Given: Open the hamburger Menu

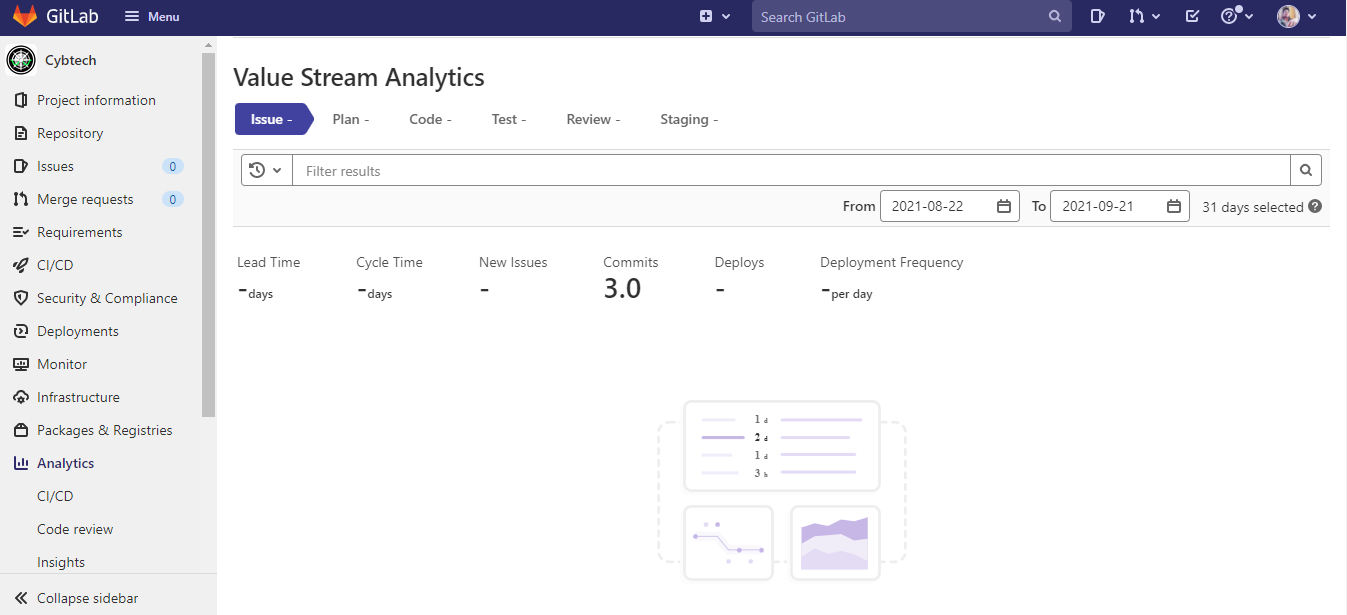Looking at the screenshot, I should [x=152, y=17].
